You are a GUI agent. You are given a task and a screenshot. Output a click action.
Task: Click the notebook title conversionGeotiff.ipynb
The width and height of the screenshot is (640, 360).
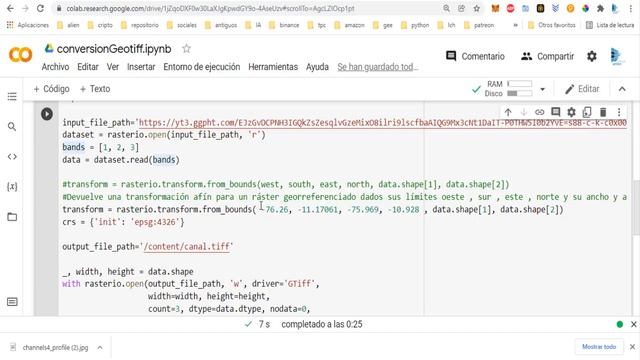coord(114,49)
